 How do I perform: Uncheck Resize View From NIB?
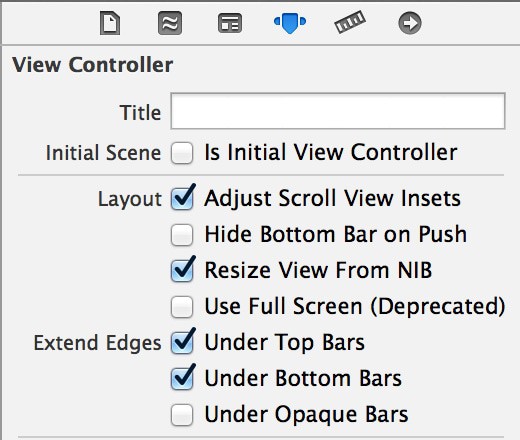pos(182,271)
